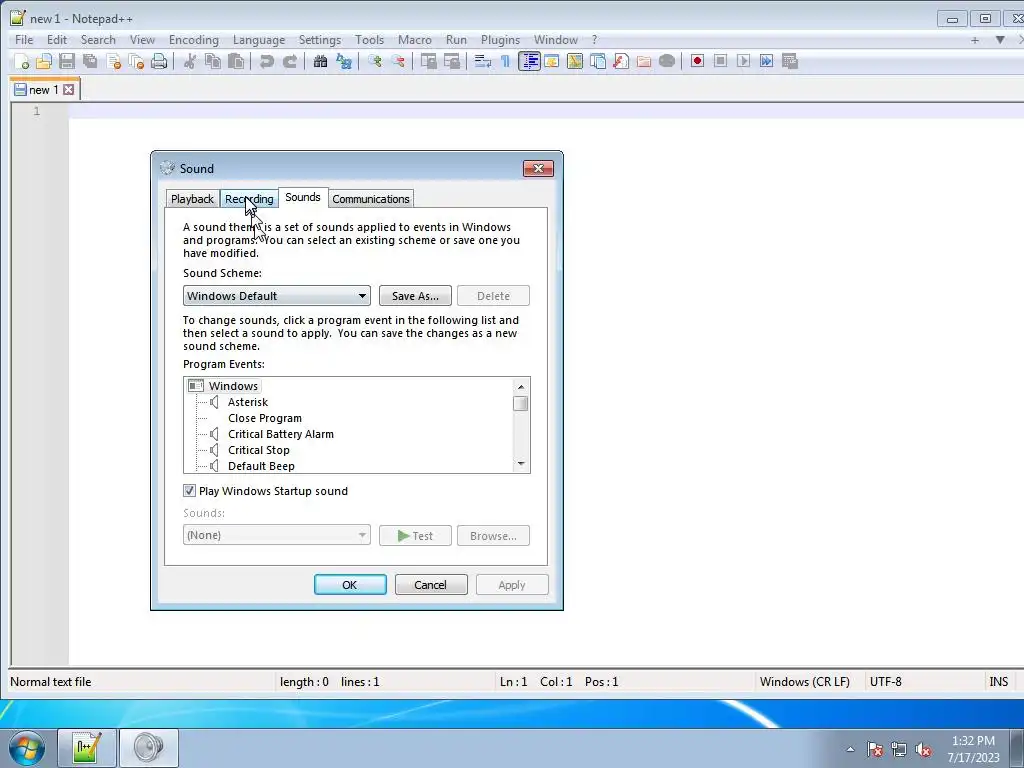Screen dimensions: 1024x768
Task: Open the Windows Start menu
Action: pos(25,748)
